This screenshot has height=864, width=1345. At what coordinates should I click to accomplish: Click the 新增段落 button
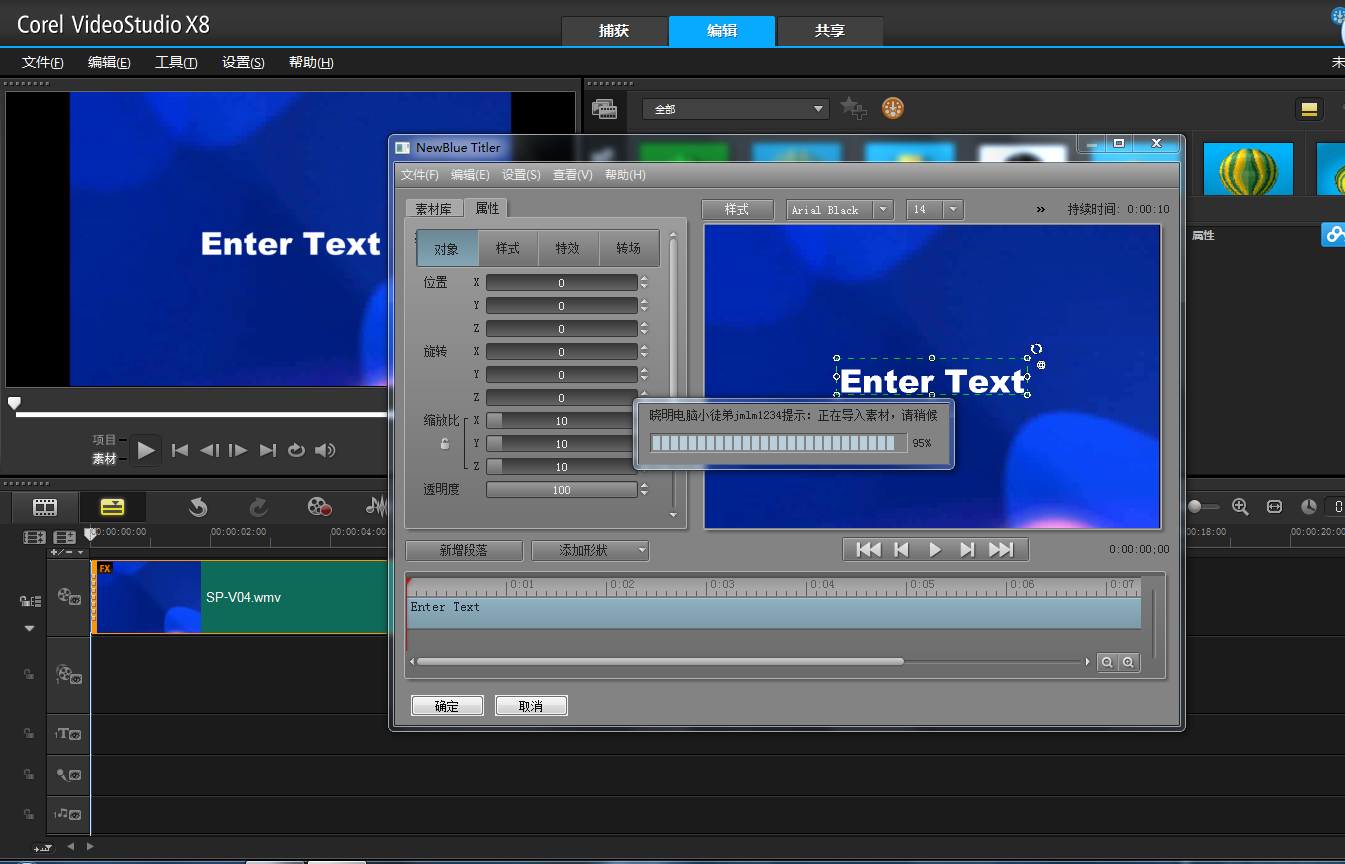(x=465, y=551)
